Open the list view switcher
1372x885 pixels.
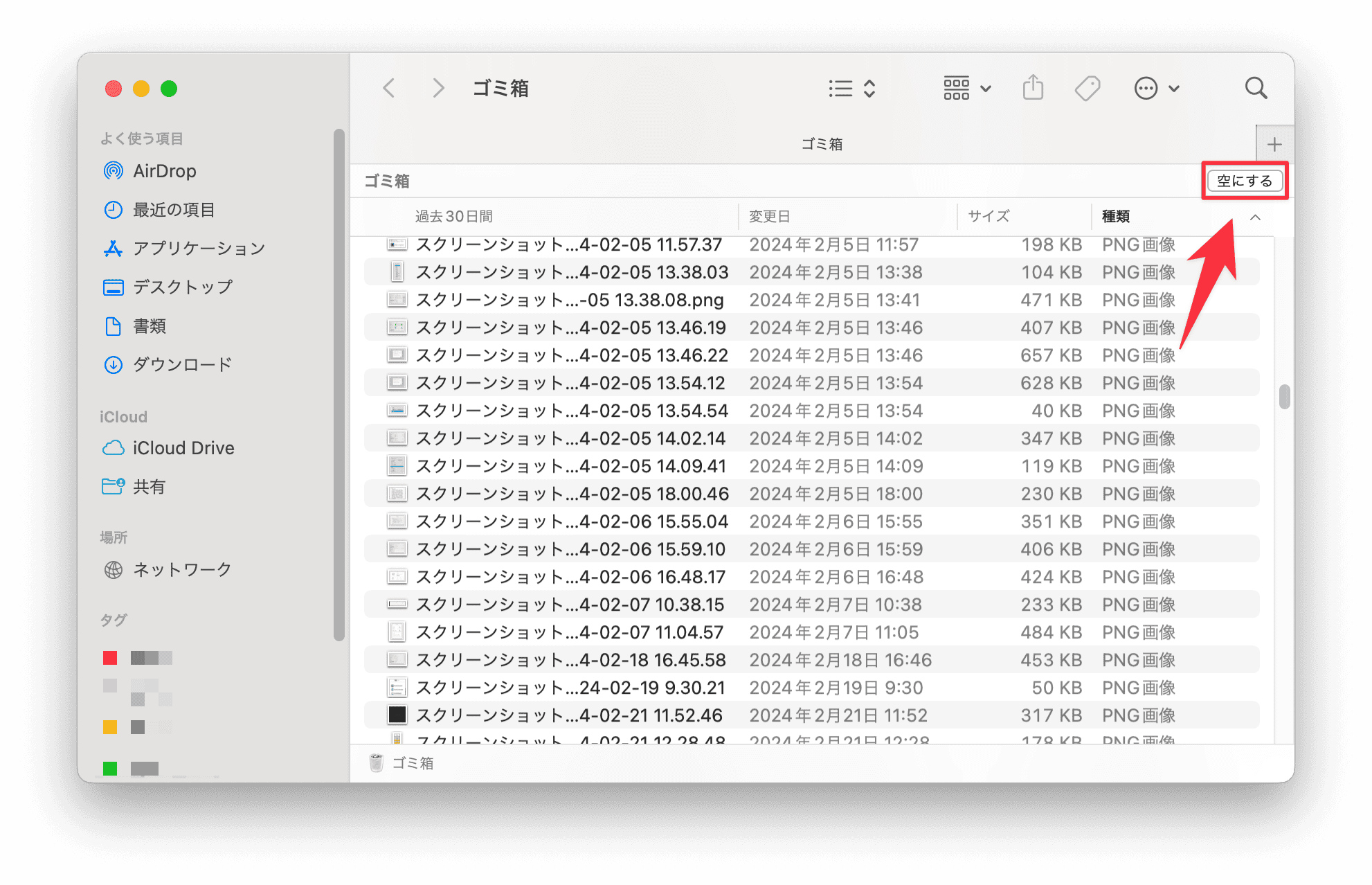852,89
